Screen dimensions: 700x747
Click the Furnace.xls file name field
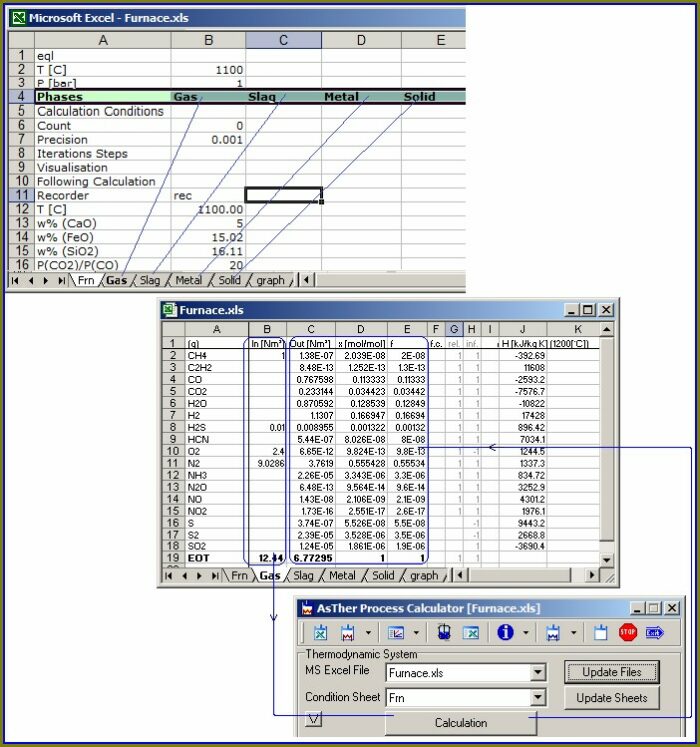coord(459,672)
